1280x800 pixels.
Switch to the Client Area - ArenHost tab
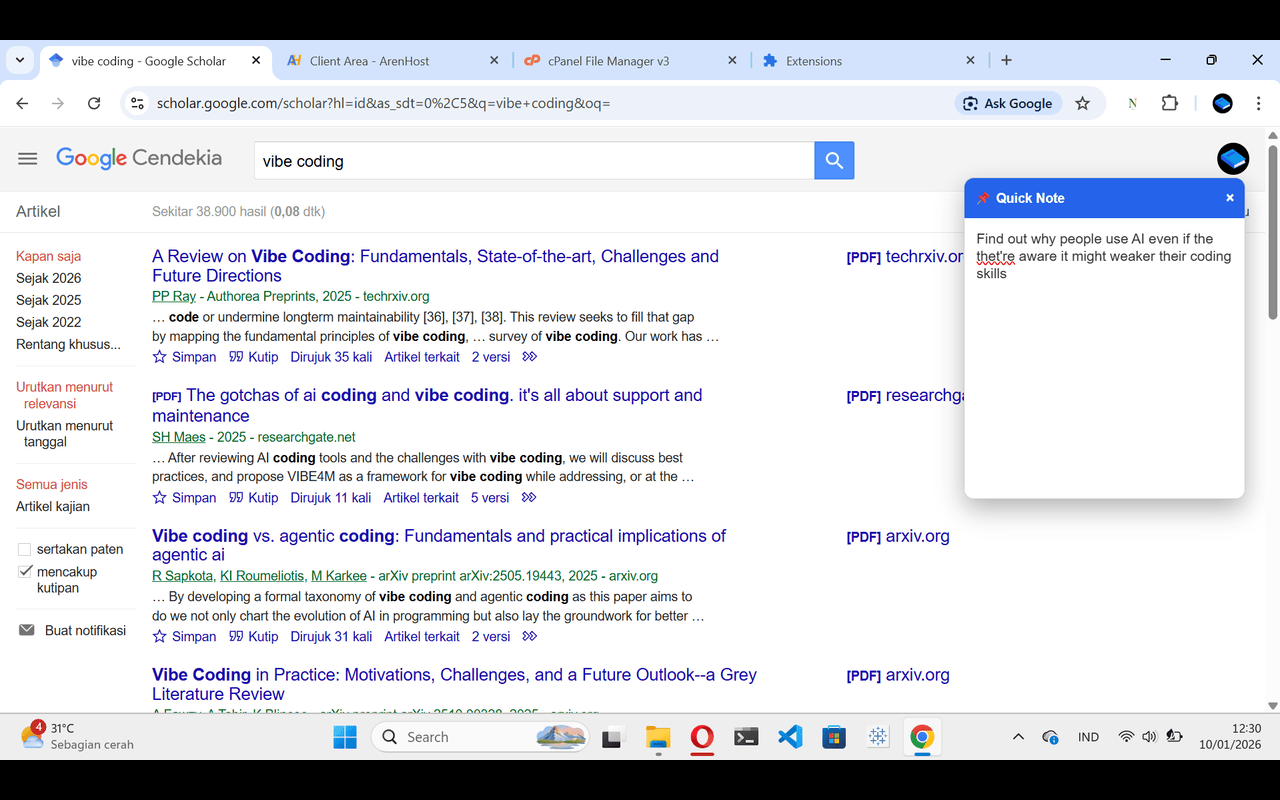pyautogui.click(x=392, y=60)
